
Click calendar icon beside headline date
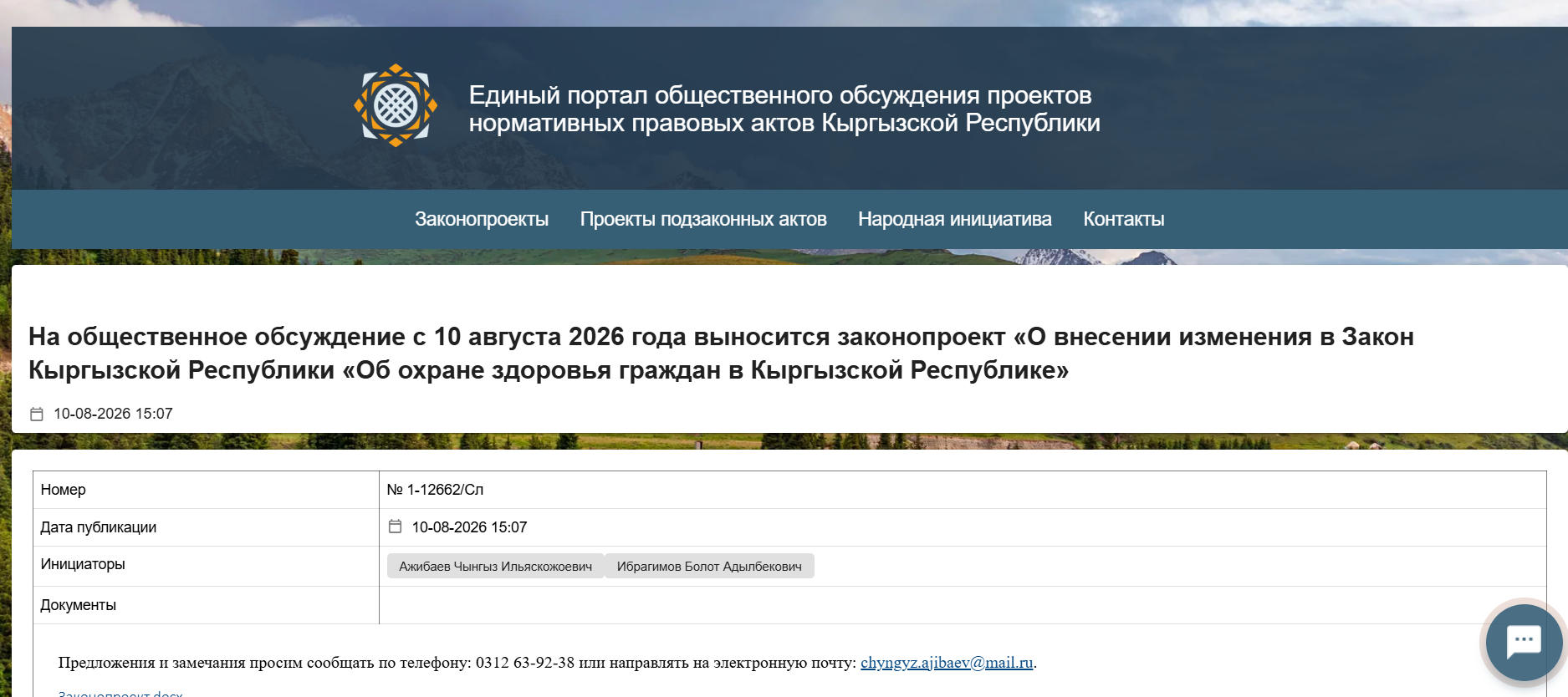coord(37,414)
